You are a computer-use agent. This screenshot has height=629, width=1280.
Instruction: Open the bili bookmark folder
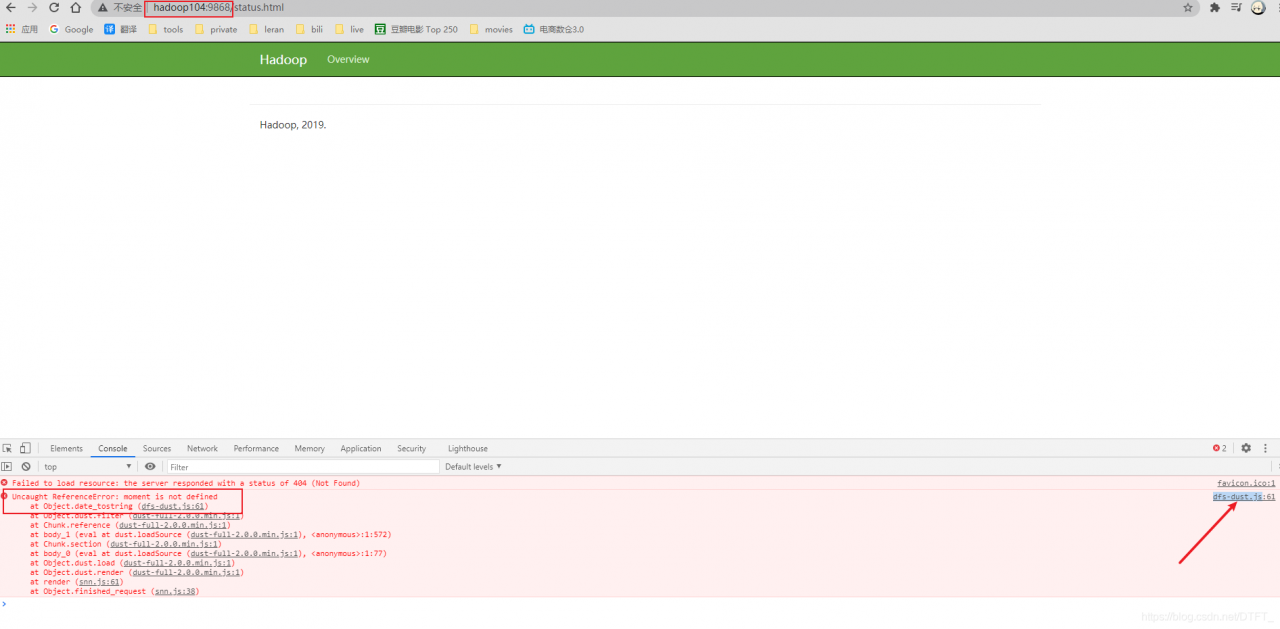click(x=309, y=29)
